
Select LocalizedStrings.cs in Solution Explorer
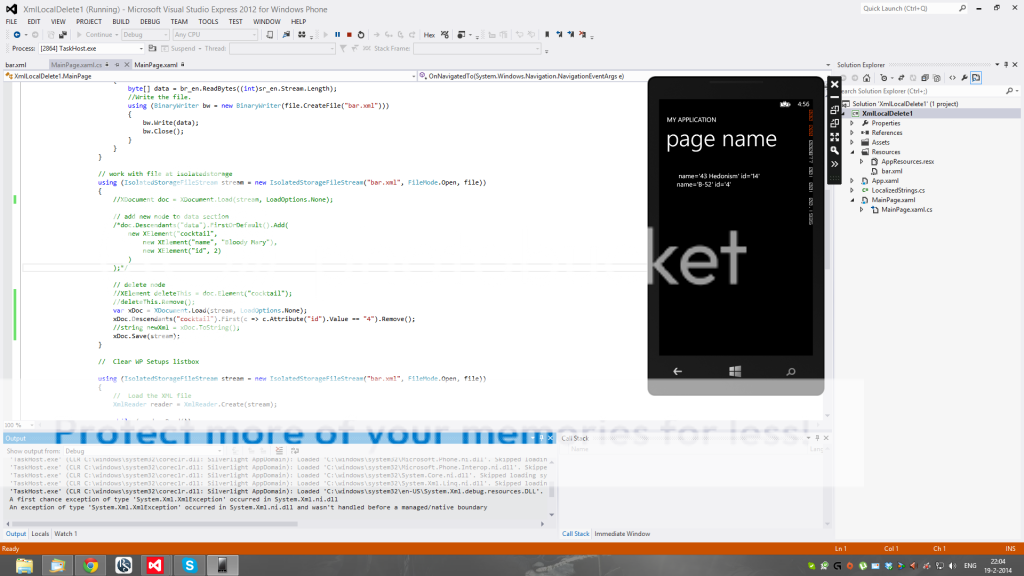pyautogui.click(x=898, y=190)
